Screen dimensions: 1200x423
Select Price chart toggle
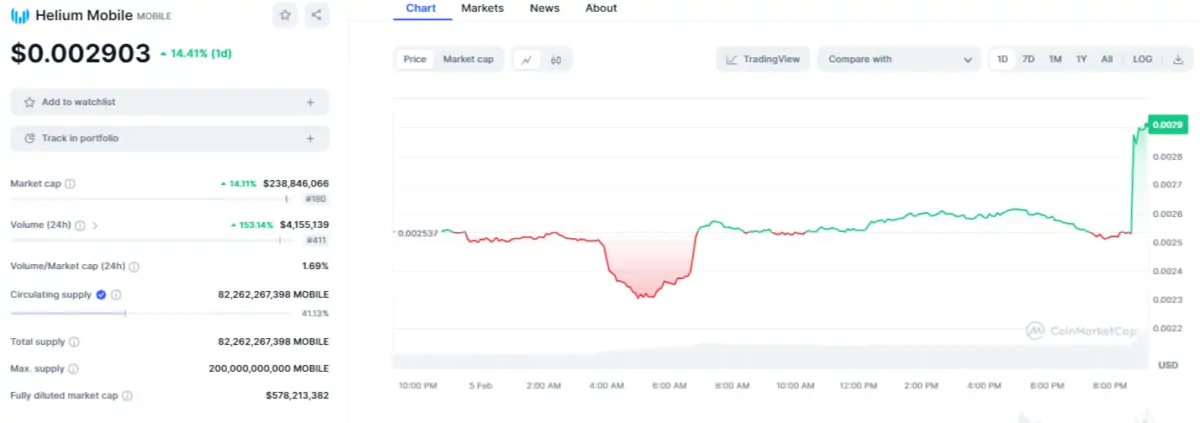415,59
